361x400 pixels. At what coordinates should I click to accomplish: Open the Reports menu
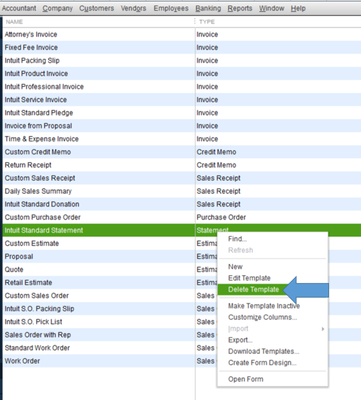tap(240, 8)
